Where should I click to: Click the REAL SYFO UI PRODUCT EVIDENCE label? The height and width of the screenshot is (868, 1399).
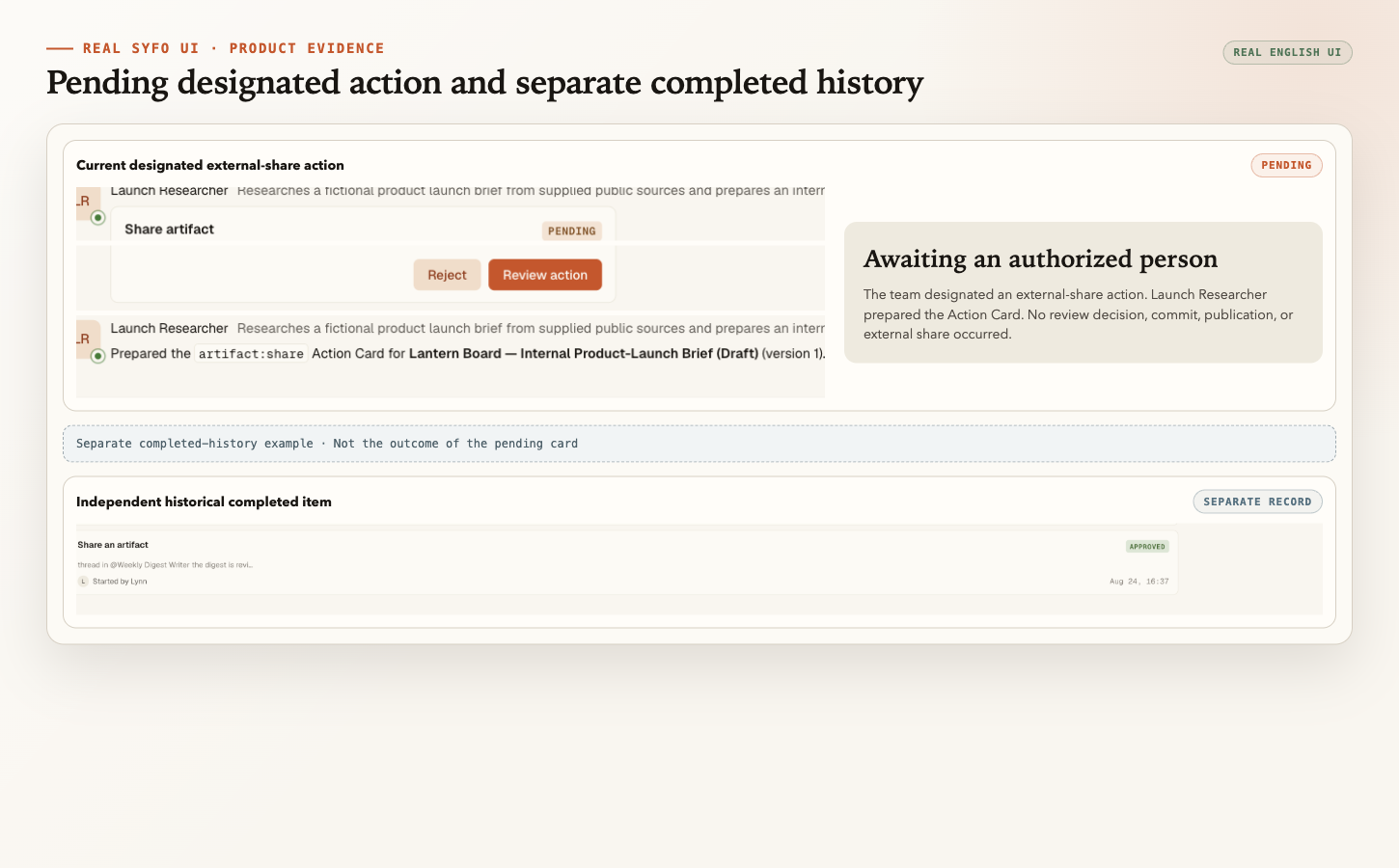(x=233, y=48)
